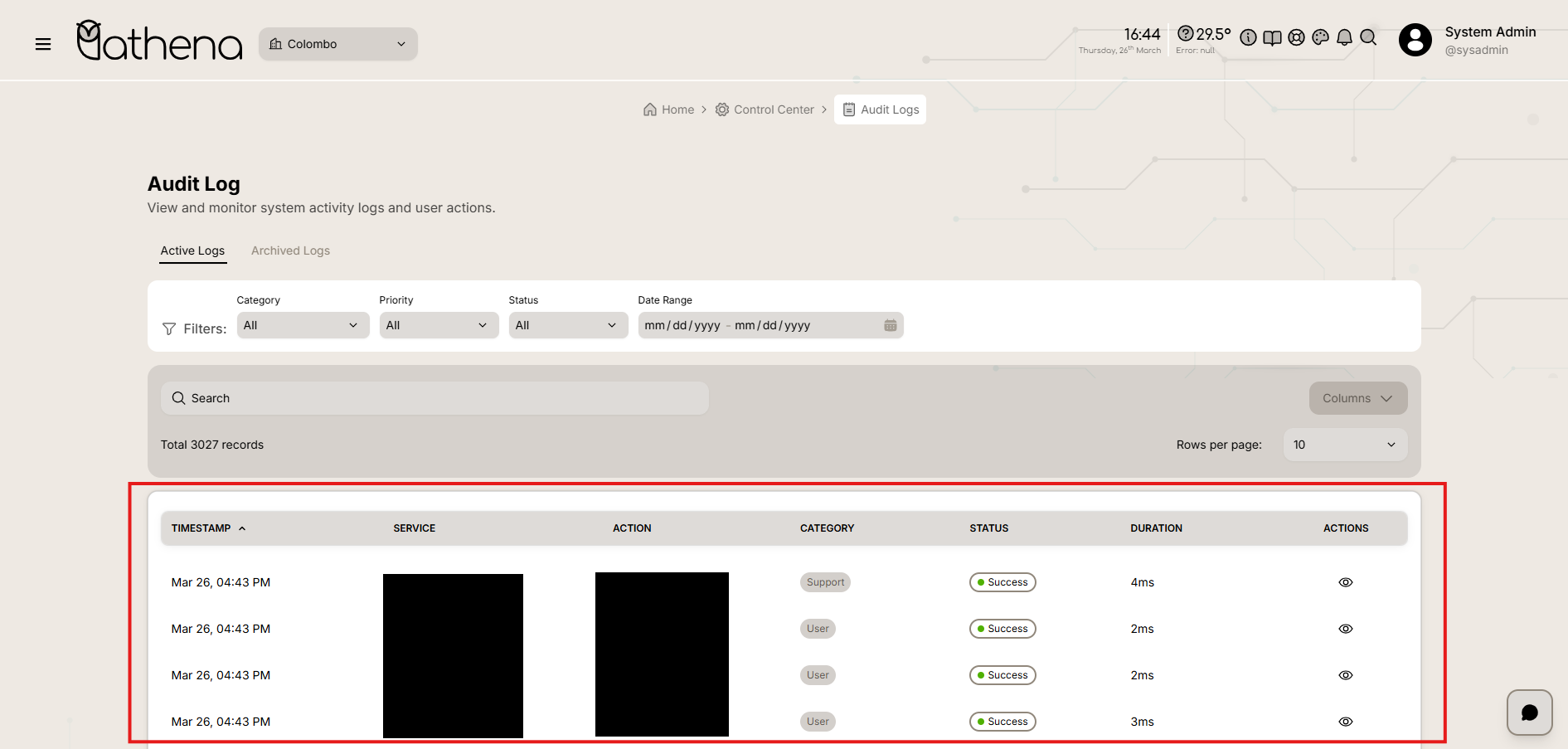Expand the Category filter dropdown
The height and width of the screenshot is (749, 1568).
(x=303, y=325)
